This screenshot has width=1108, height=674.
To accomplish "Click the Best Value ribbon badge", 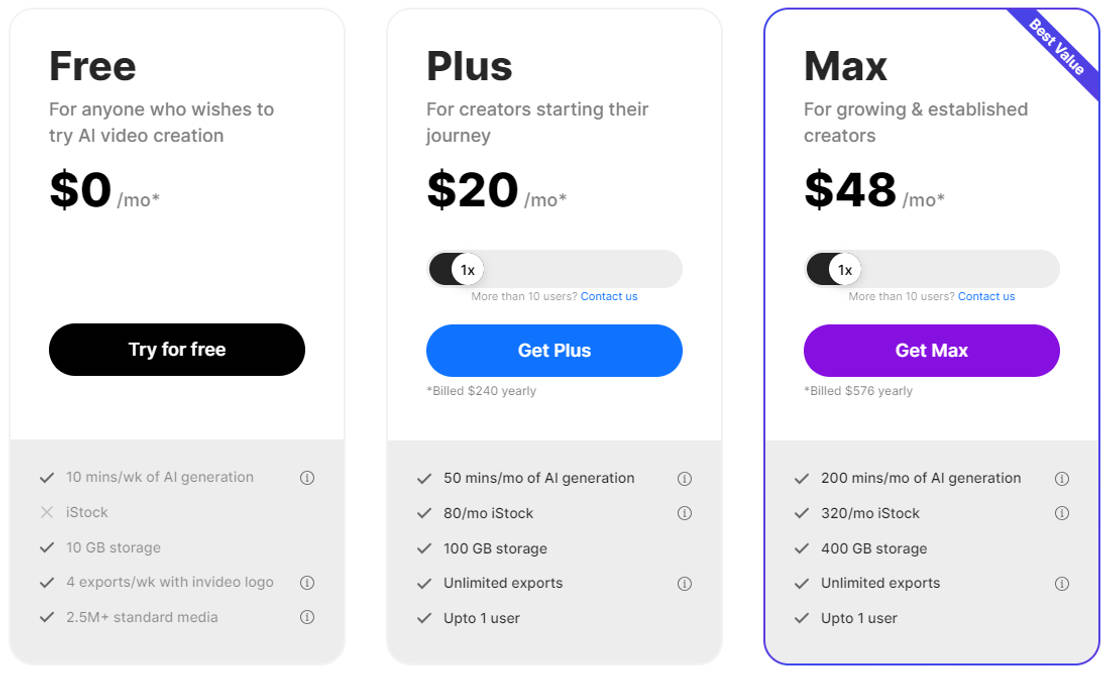I will [1059, 48].
